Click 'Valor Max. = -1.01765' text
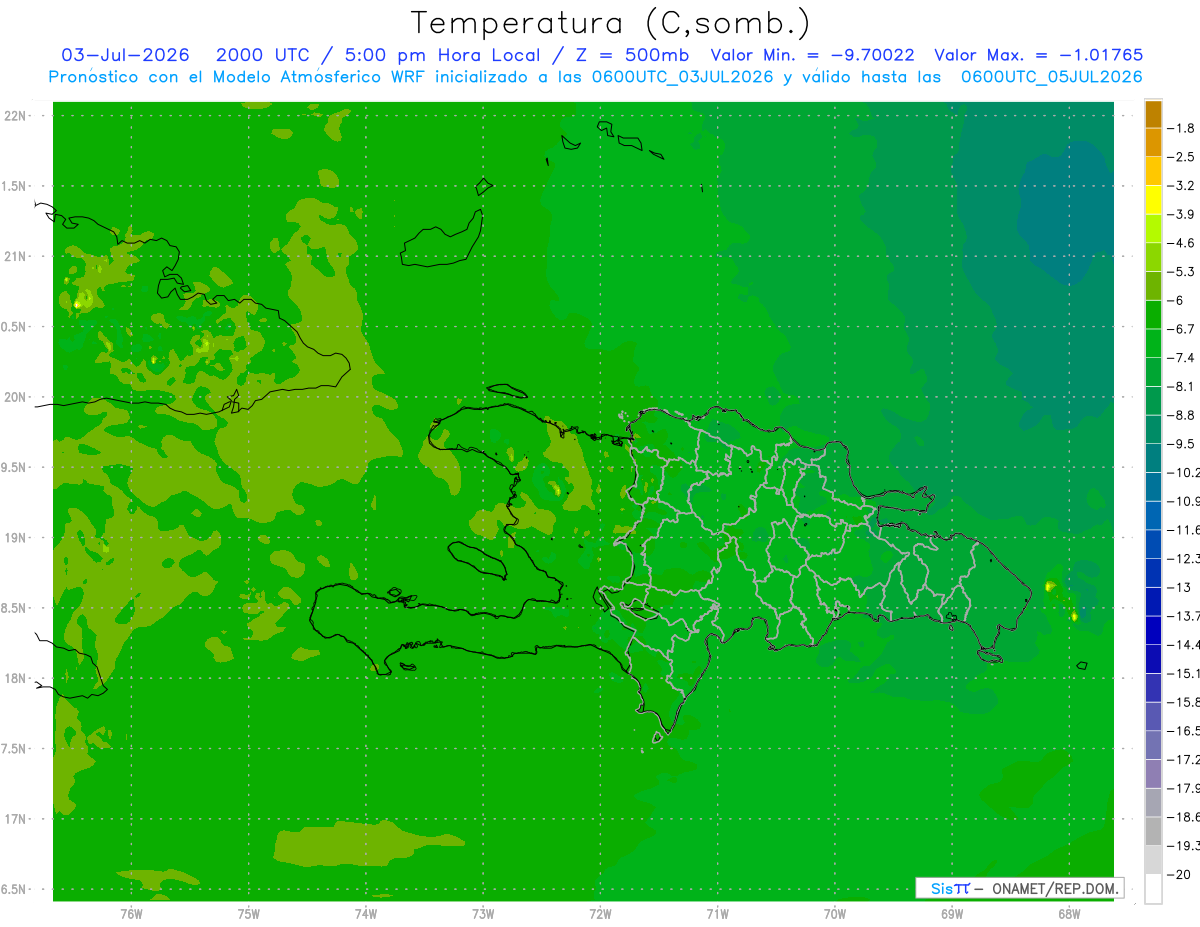 pos(1038,55)
